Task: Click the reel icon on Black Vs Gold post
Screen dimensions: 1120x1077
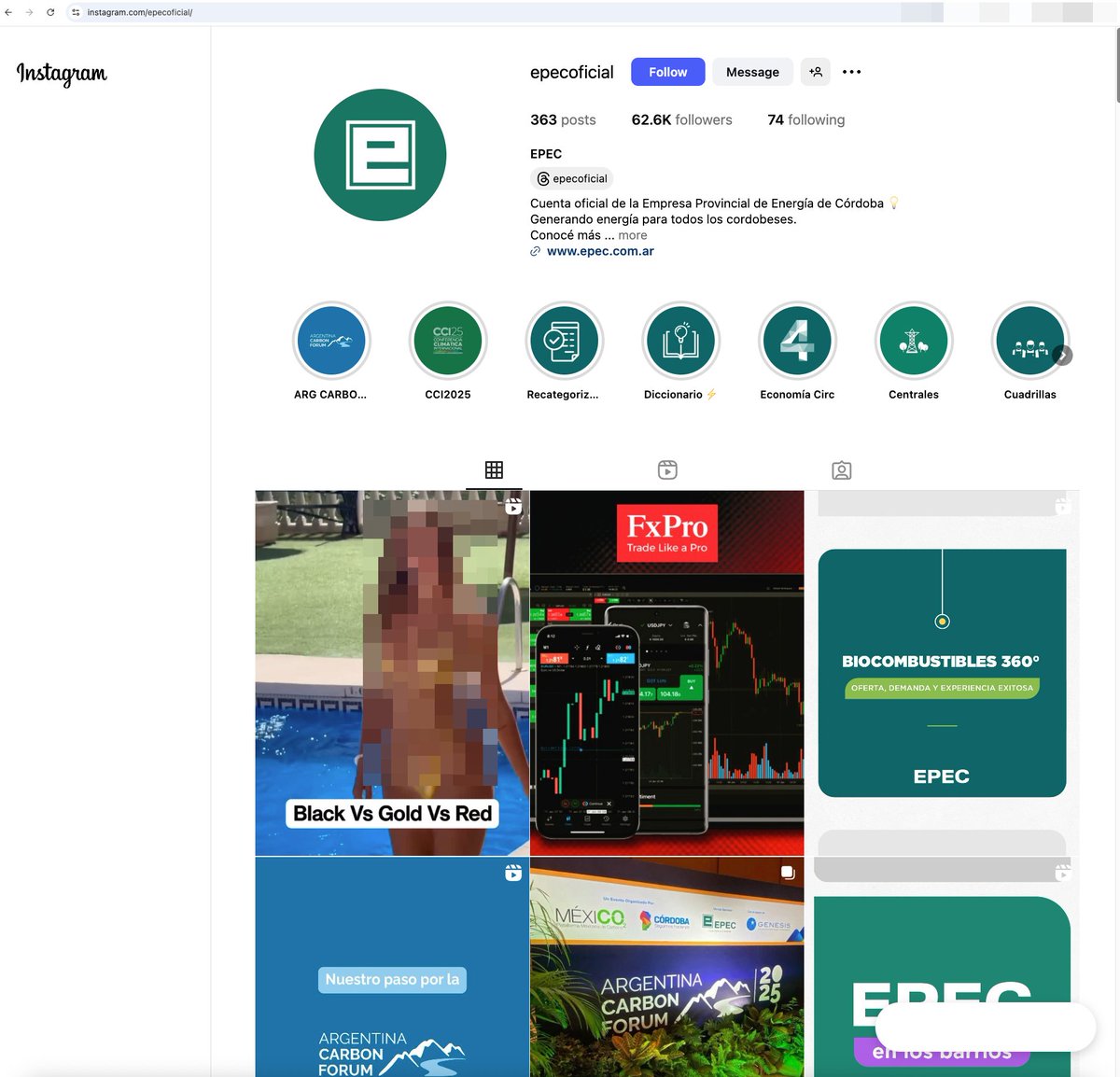Action: pos(512,506)
